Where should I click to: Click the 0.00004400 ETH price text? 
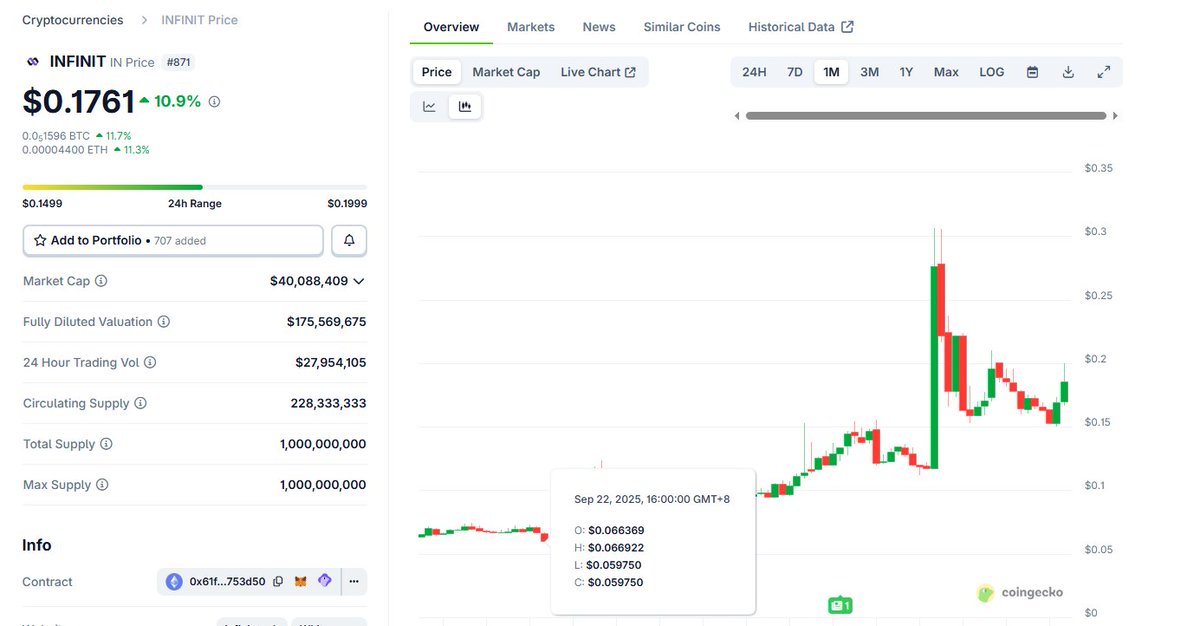point(65,149)
